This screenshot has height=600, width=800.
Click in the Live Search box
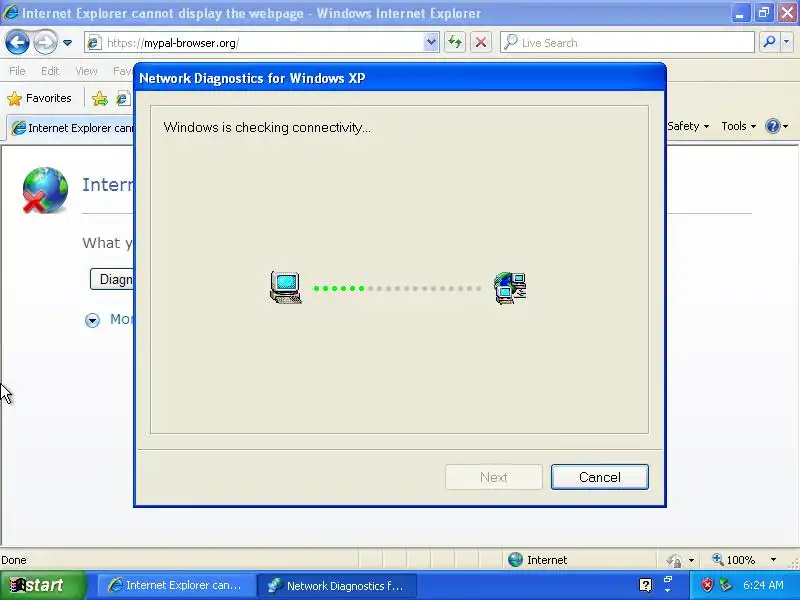[x=628, y=43]
